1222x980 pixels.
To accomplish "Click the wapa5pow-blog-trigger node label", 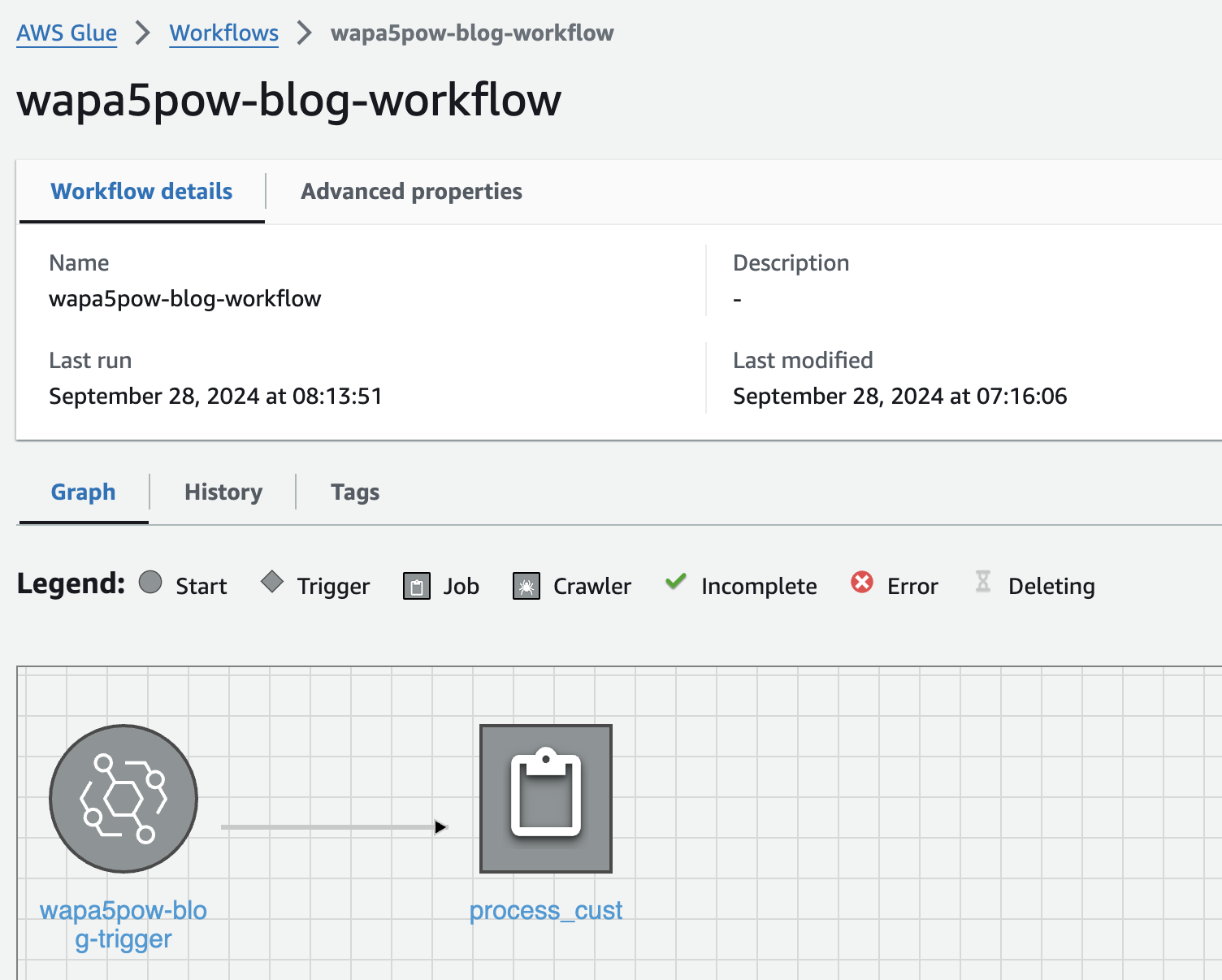I will (123, 925).
